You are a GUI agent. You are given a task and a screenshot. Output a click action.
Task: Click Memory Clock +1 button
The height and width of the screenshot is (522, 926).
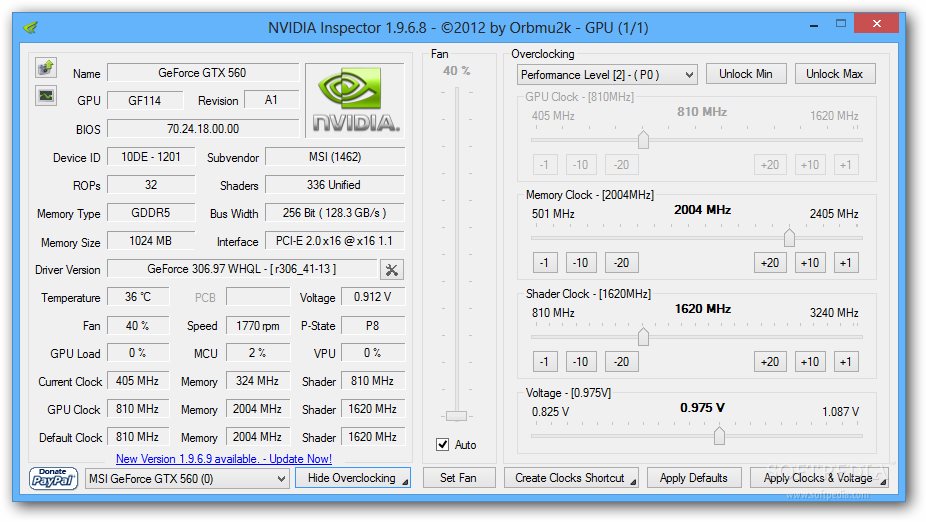coord(846,263)
